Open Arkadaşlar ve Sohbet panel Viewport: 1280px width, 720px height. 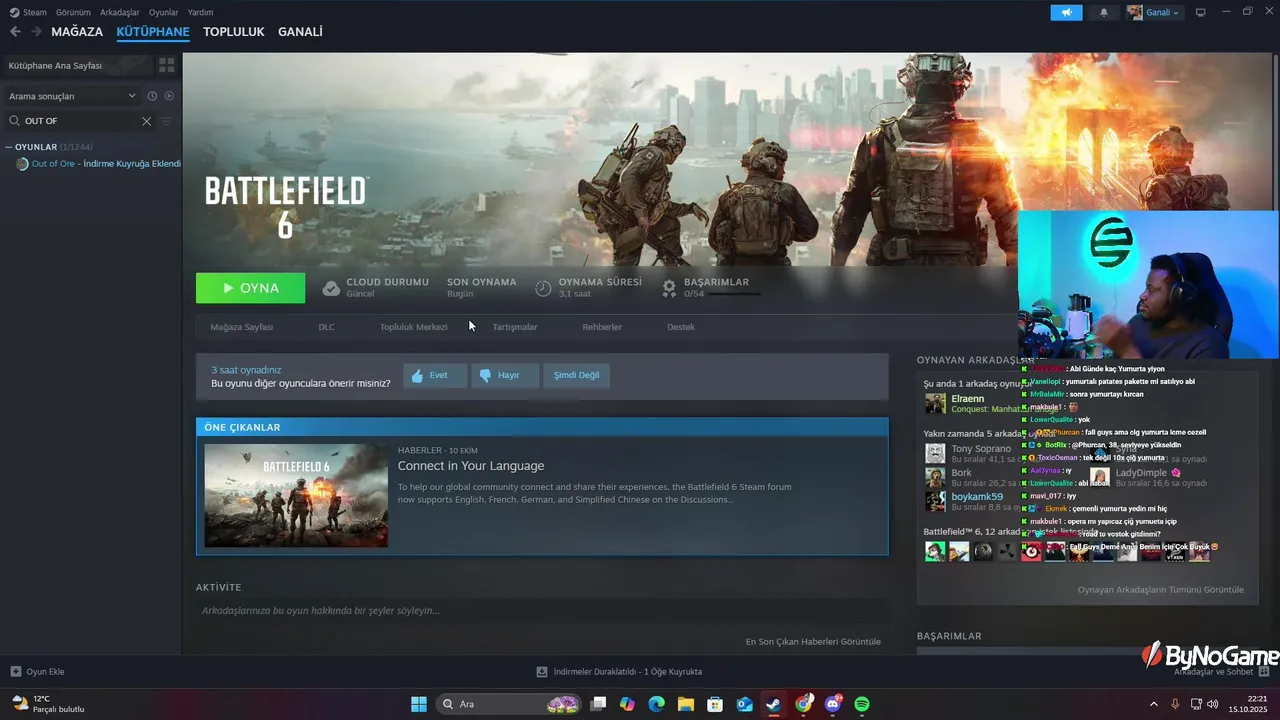click(x=1220, y=671)
